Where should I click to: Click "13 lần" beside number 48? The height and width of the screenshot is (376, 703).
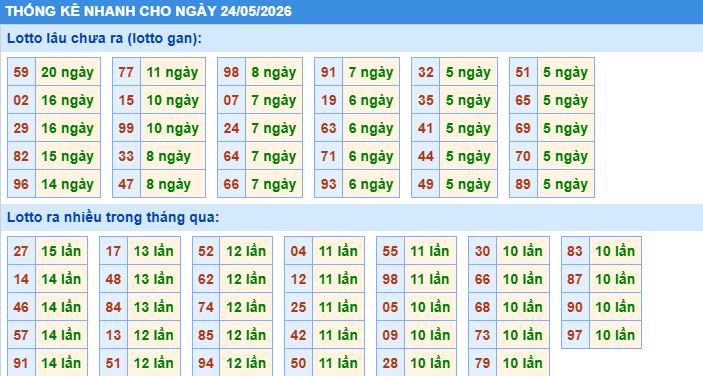(x=154, y=279)
